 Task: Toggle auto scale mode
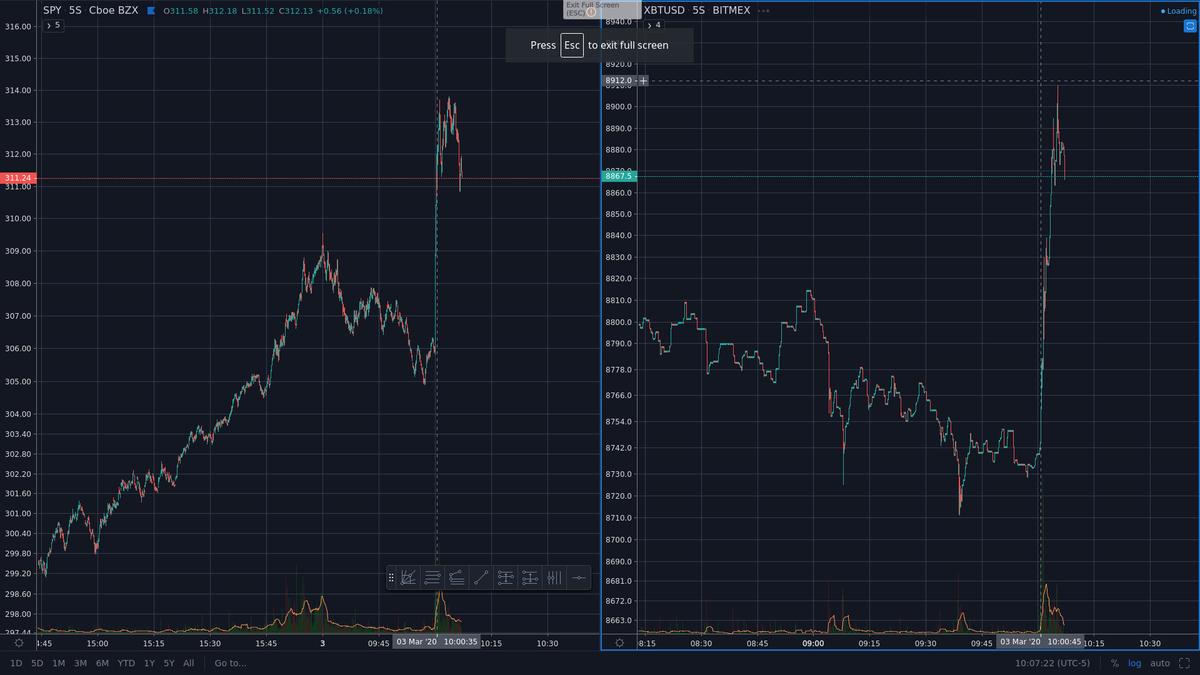tap(1160, 663)
